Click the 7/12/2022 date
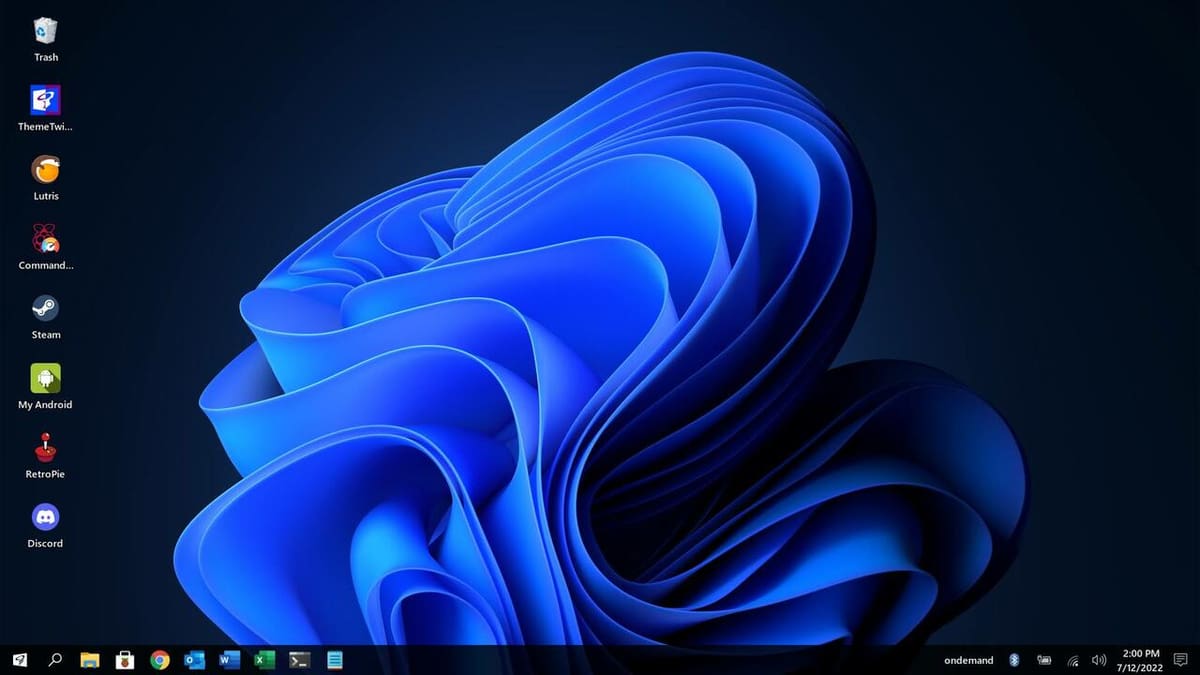The width and height of the screenshot is (1200, 675). pyautogui.click(x=1139, y=666)
